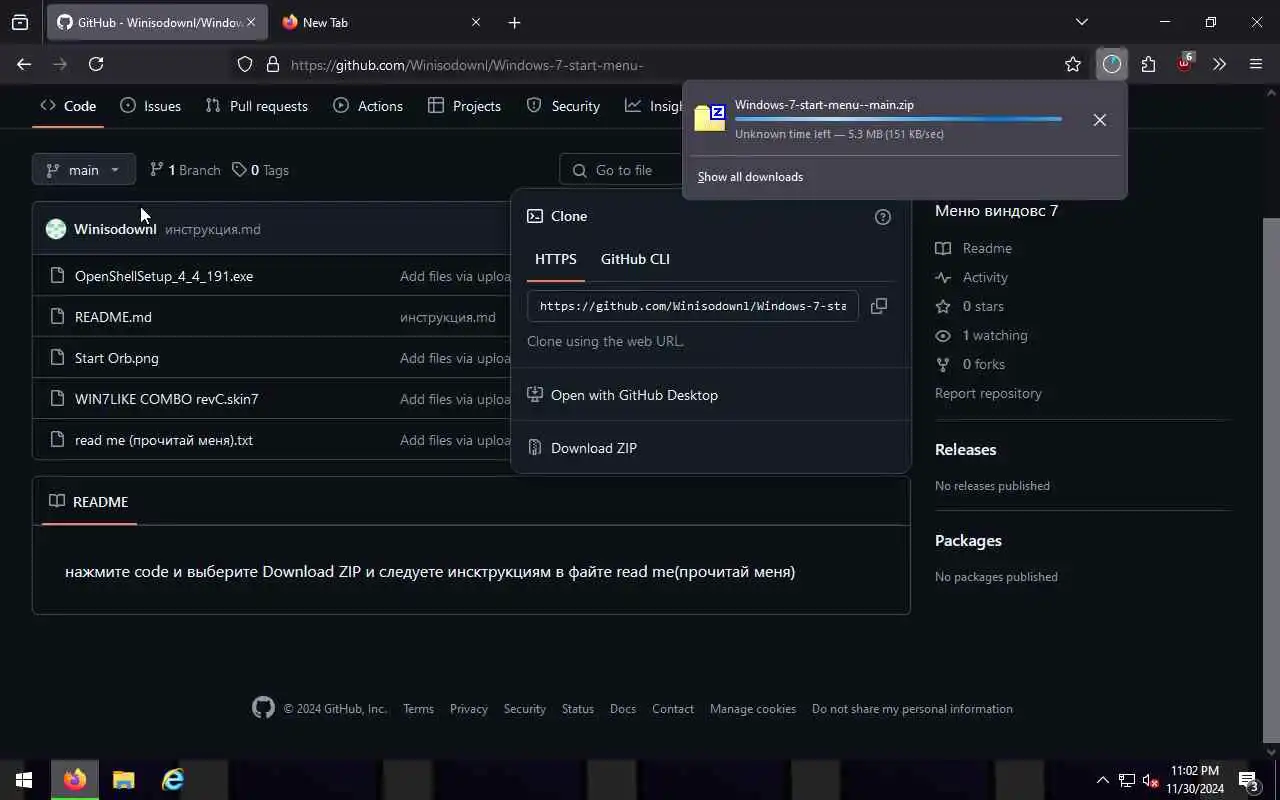The image size is (1280, 800).
Task: Open the Extensions puzzle icon
Action: pyautogui.click(x=1148, y=64)
